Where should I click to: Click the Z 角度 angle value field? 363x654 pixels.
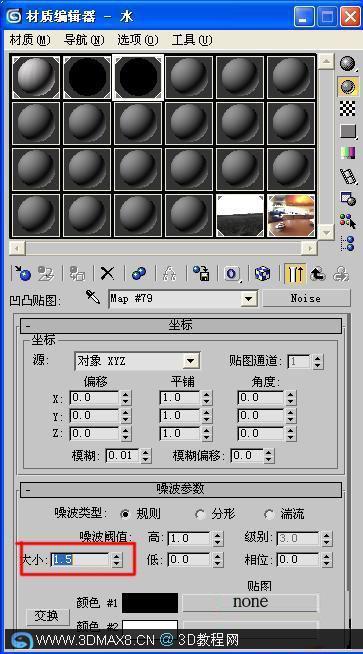coord(261,433)
